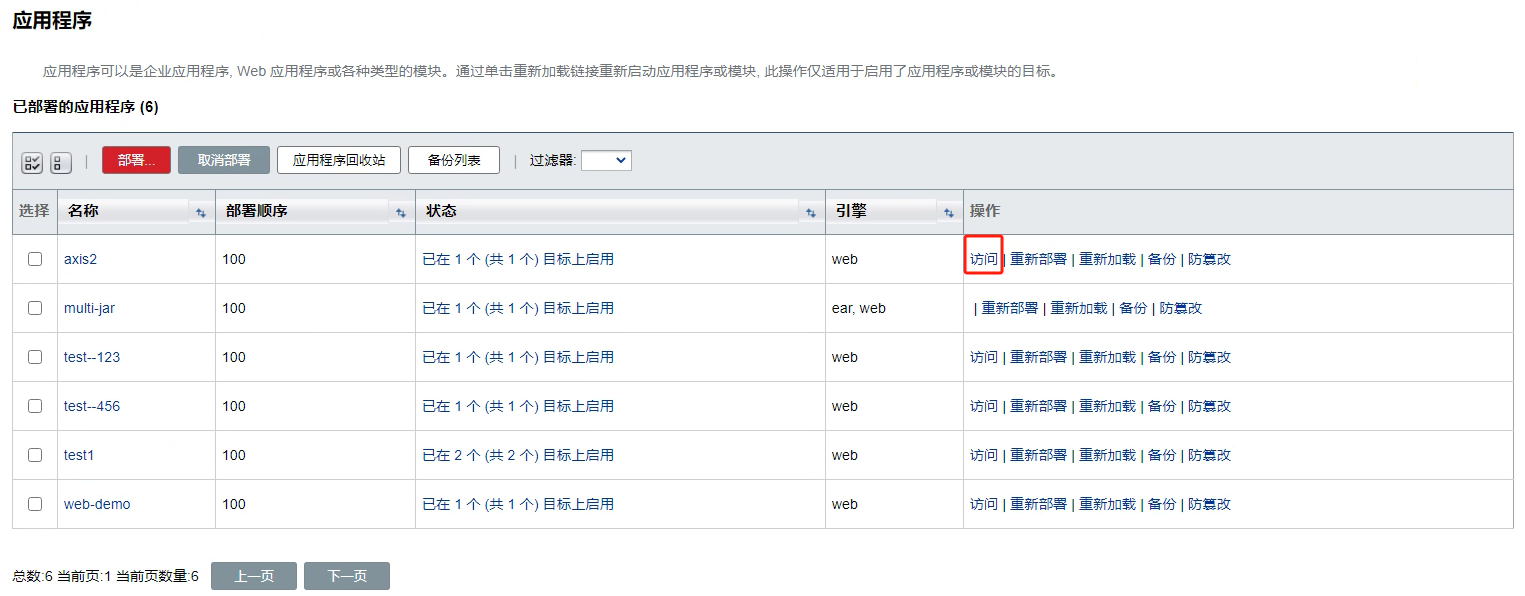Open the test--456 application link
Viewport: 1525px width, 596px height.
pos(92,406)
